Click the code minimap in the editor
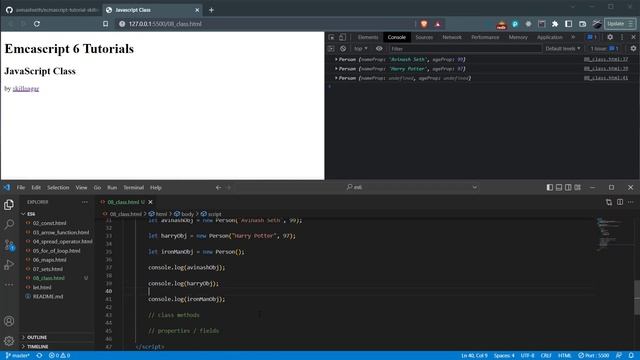Viewport: 640px width, 360px height. point(608,235)
